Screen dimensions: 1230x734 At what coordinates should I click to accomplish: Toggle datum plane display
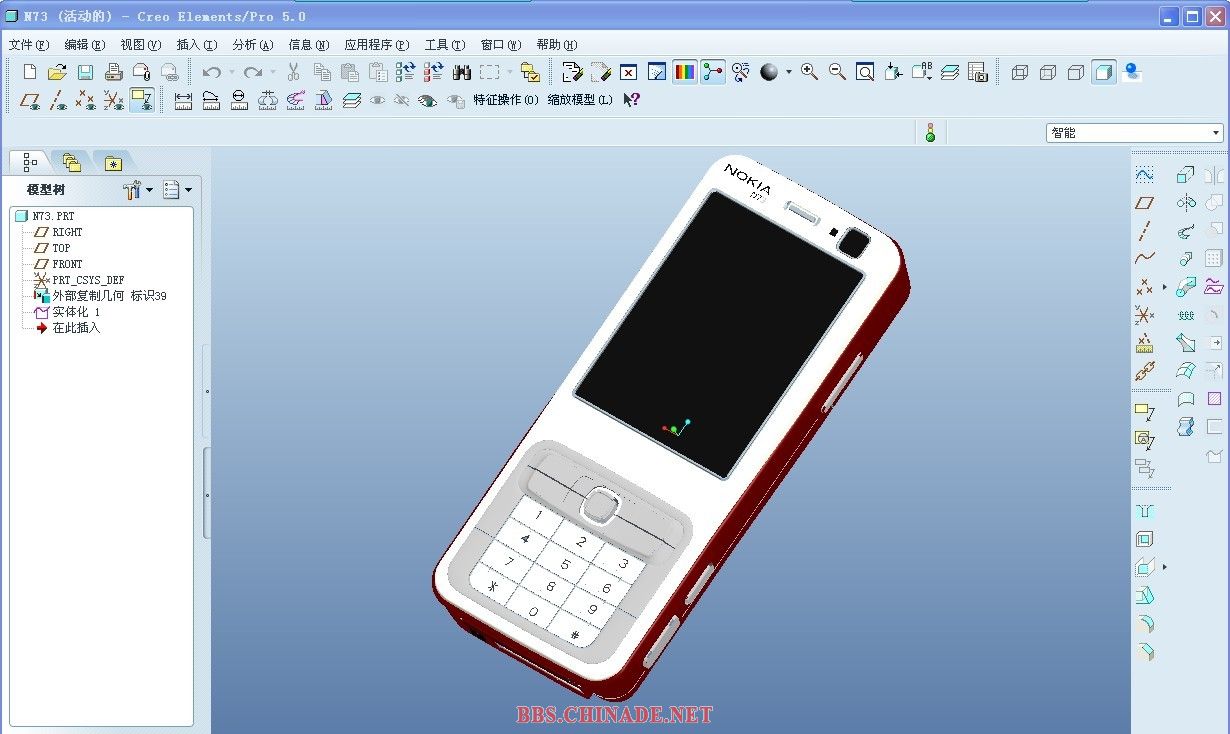coord(31,100)
